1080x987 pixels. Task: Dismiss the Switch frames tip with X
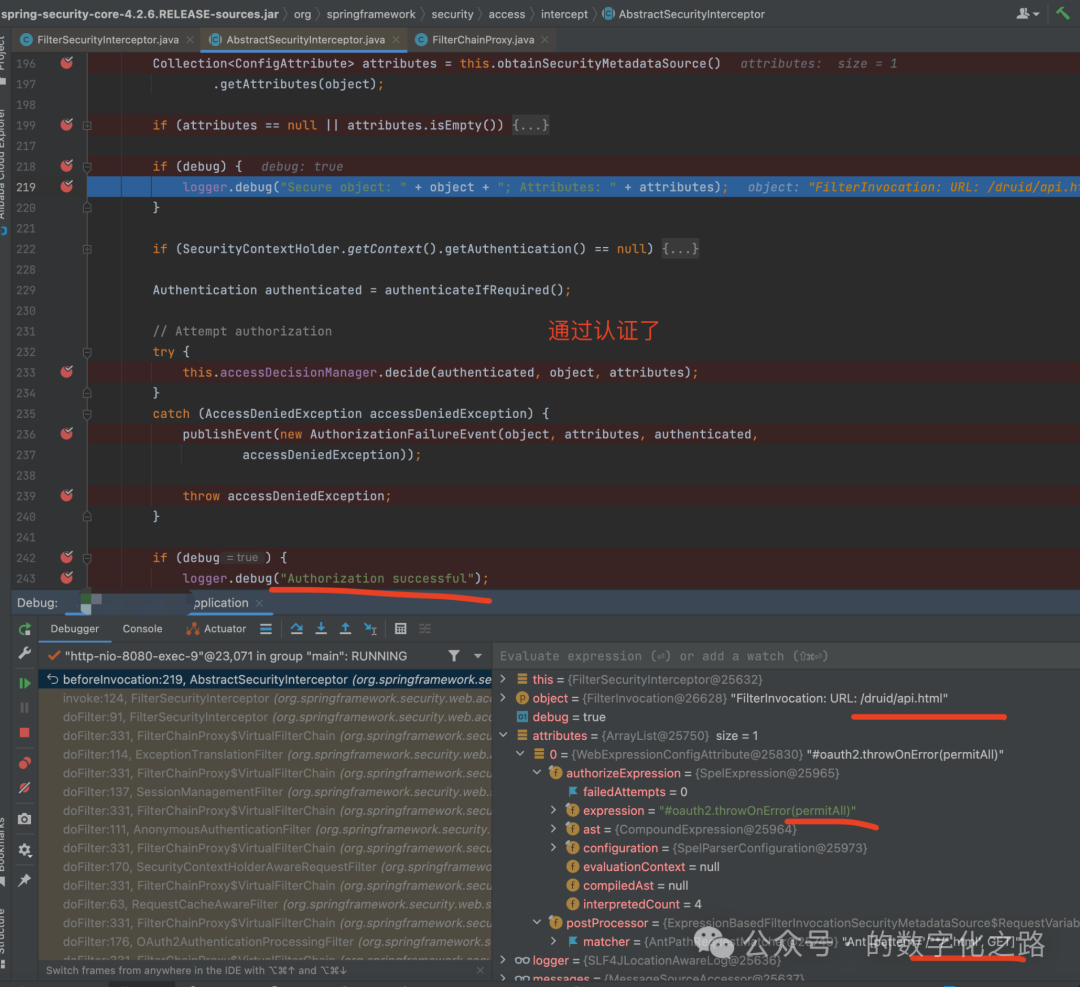coord(480,970)
